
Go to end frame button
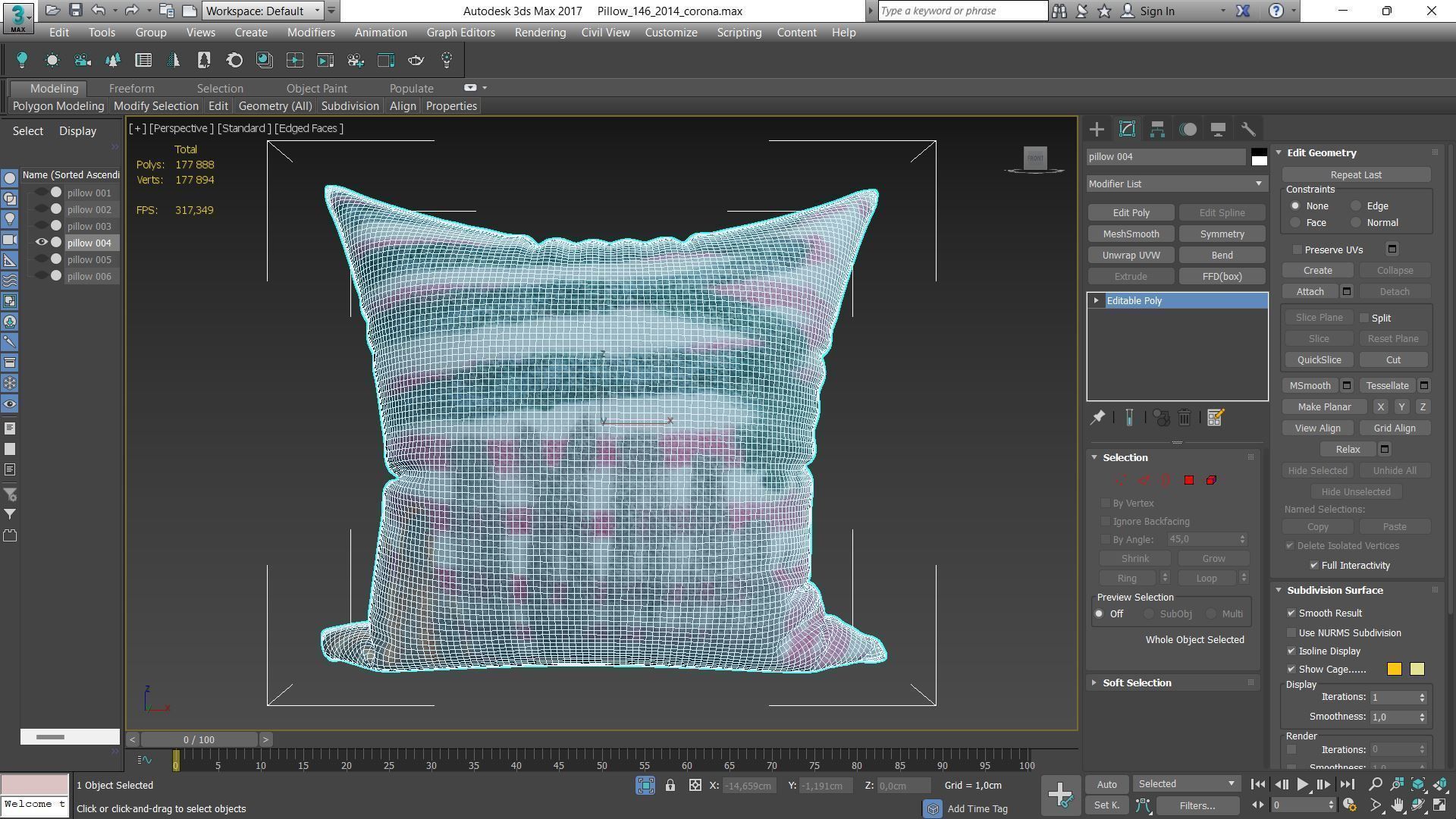coord(1347,785)
